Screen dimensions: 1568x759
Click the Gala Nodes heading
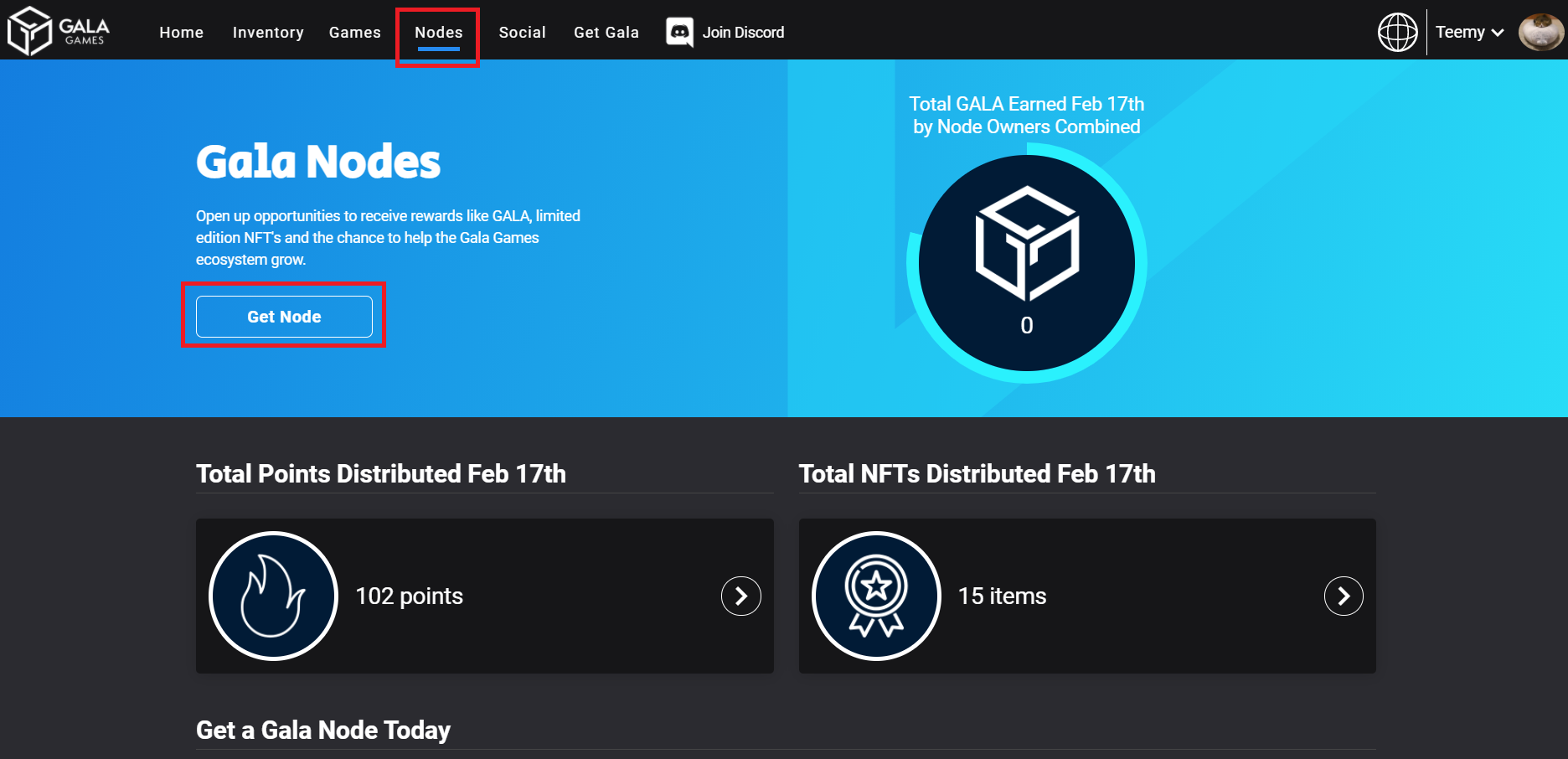click(318, 161)
